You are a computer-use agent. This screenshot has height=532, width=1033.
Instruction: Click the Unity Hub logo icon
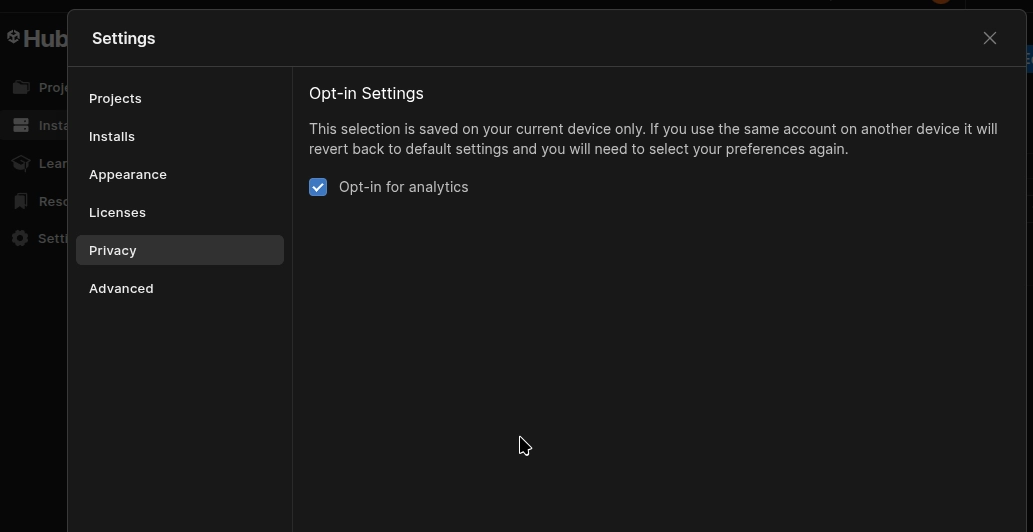click(x=13, y=37)
